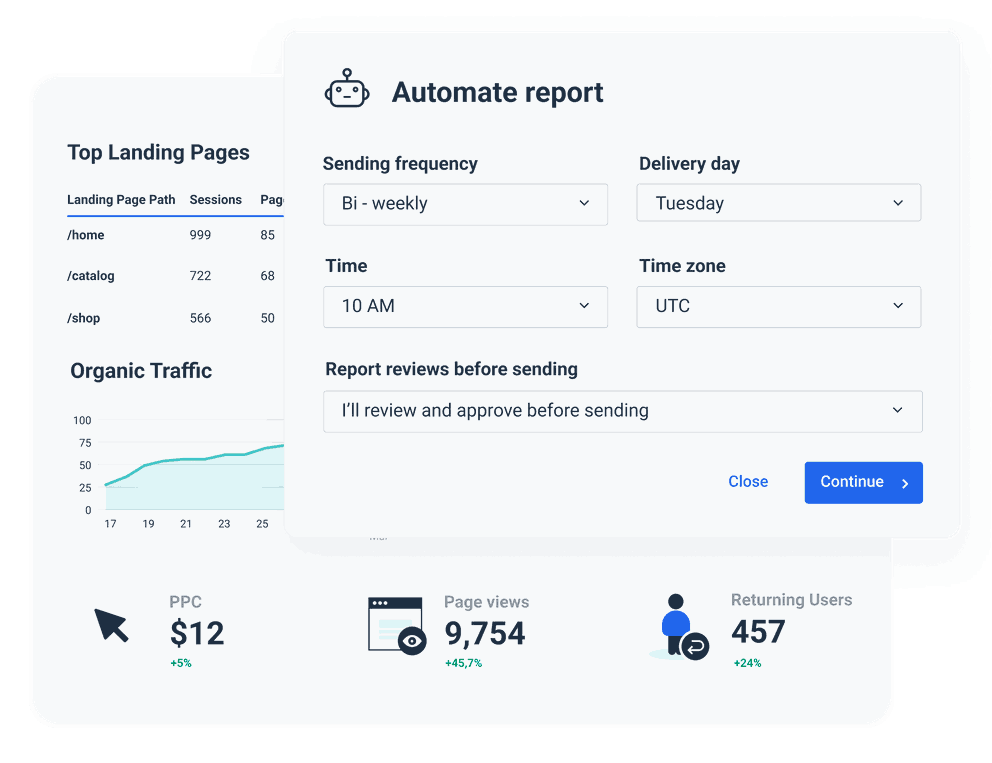
Task: Open the Delivery day selector showing Tuesday
Action: click(x=779, y=202)
